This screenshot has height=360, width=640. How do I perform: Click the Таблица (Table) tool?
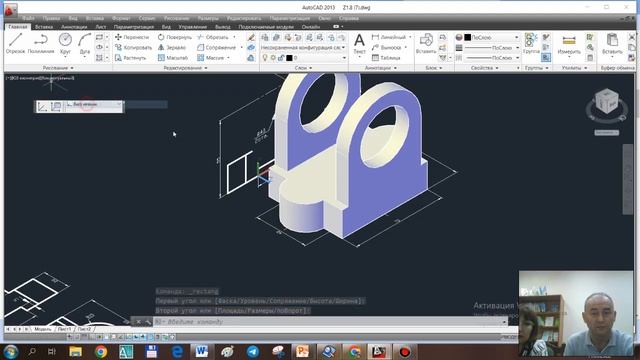tap(386, 58)
